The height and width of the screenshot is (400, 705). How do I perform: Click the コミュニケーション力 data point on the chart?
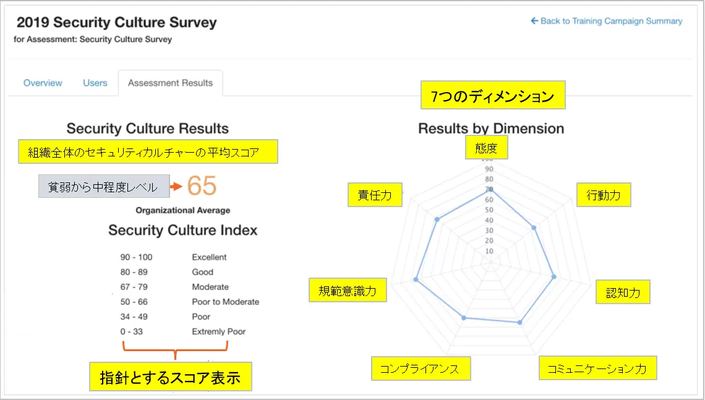[520, 322]
